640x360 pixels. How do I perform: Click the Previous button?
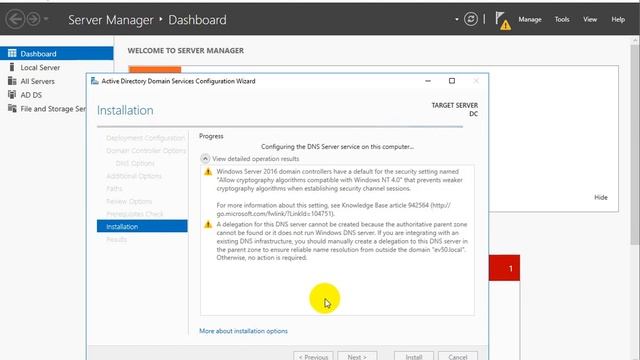click(x=313, y=356)
